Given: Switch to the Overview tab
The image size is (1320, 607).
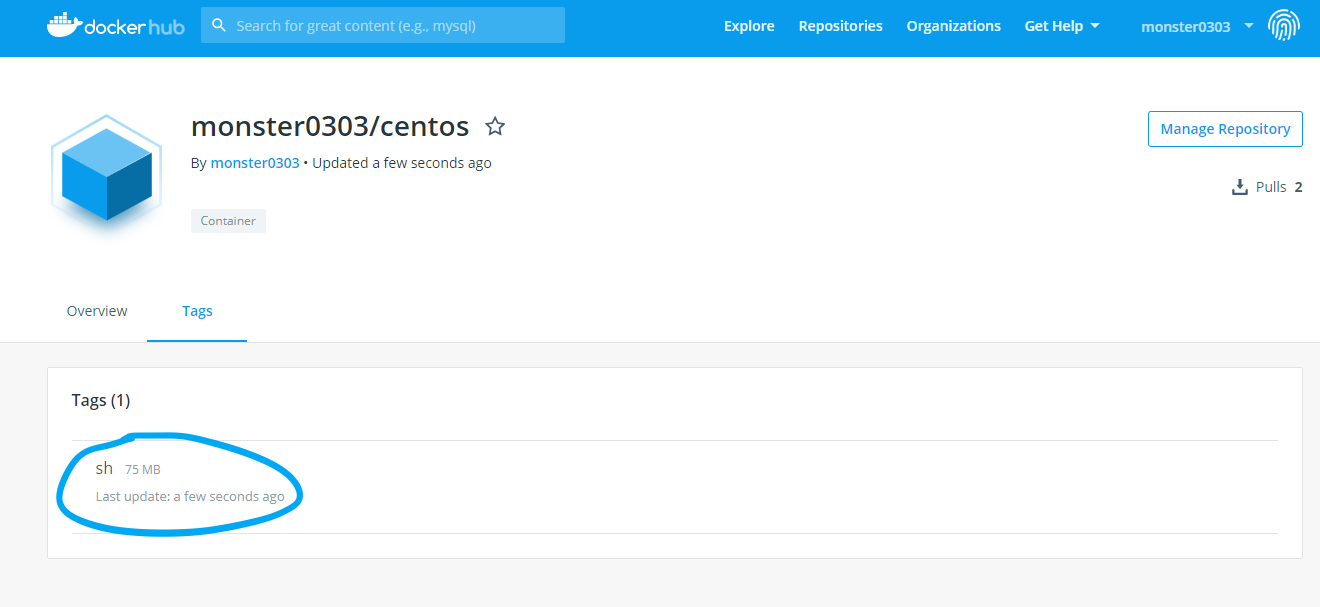Looking at the screenshot, I should (x=97, y=311).
